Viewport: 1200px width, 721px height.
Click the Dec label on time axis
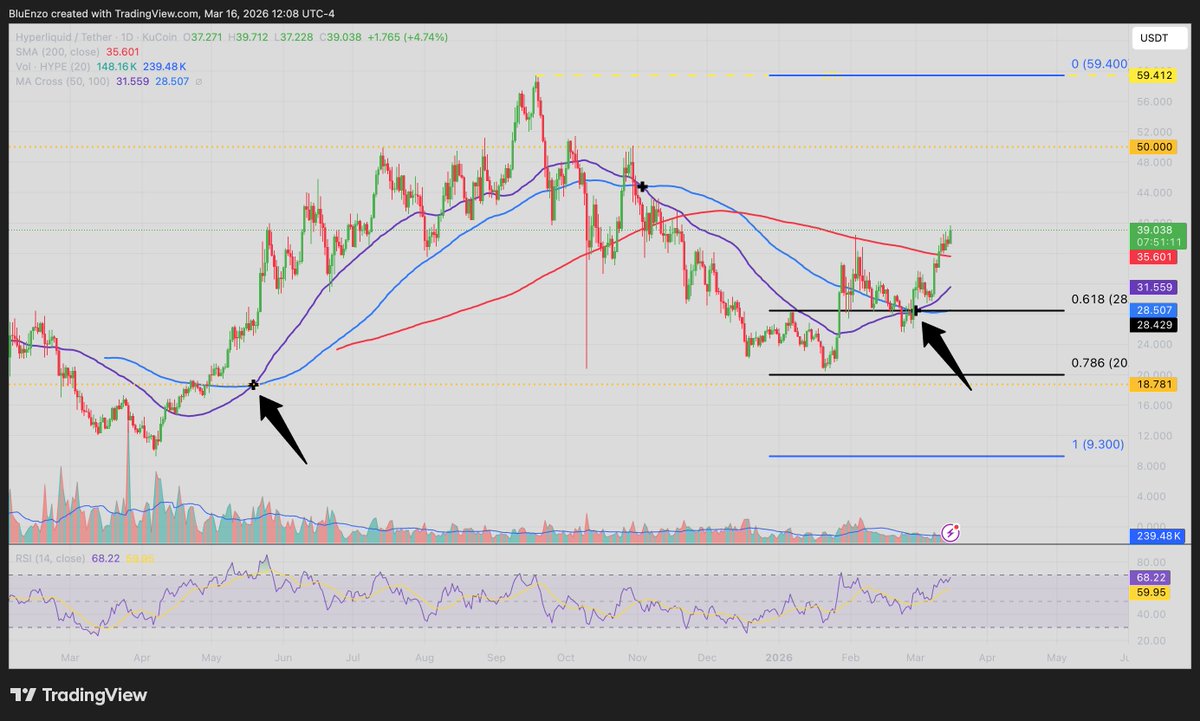click(x=707, y=659)
